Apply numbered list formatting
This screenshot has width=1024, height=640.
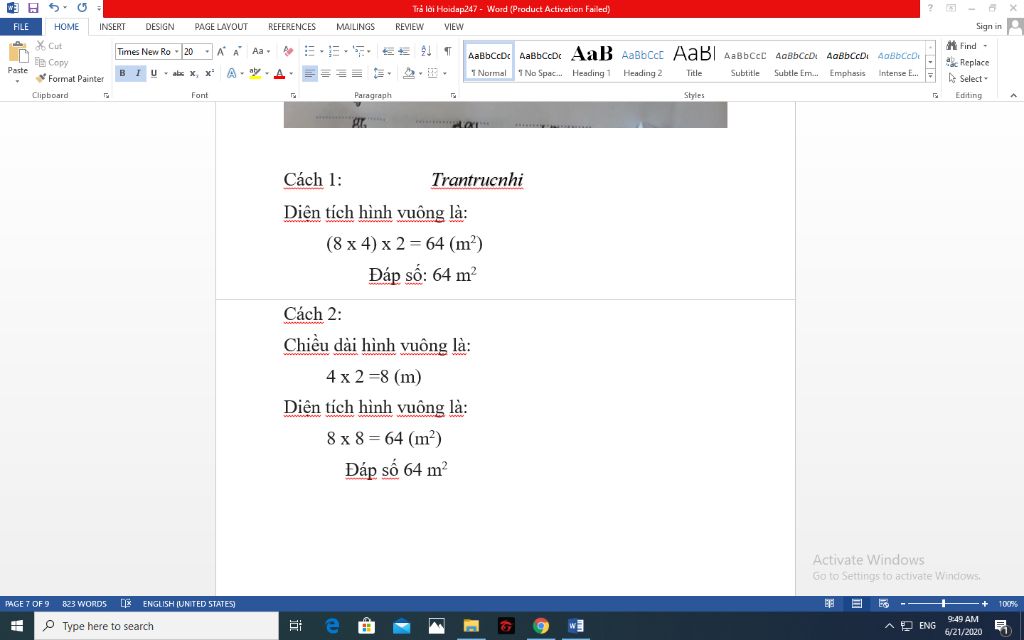(x=334, y=51)
